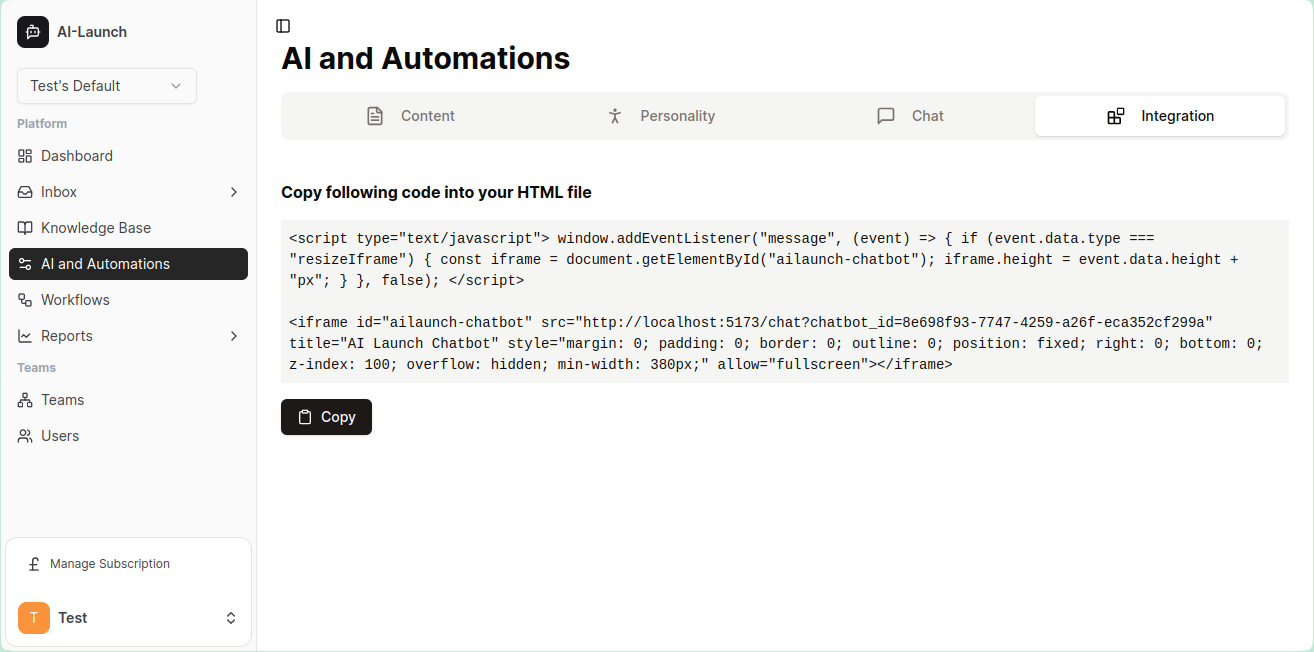Switch to the Personality tab
Image resolution: width=1314 pixels, height=652 pixels.
660,116
